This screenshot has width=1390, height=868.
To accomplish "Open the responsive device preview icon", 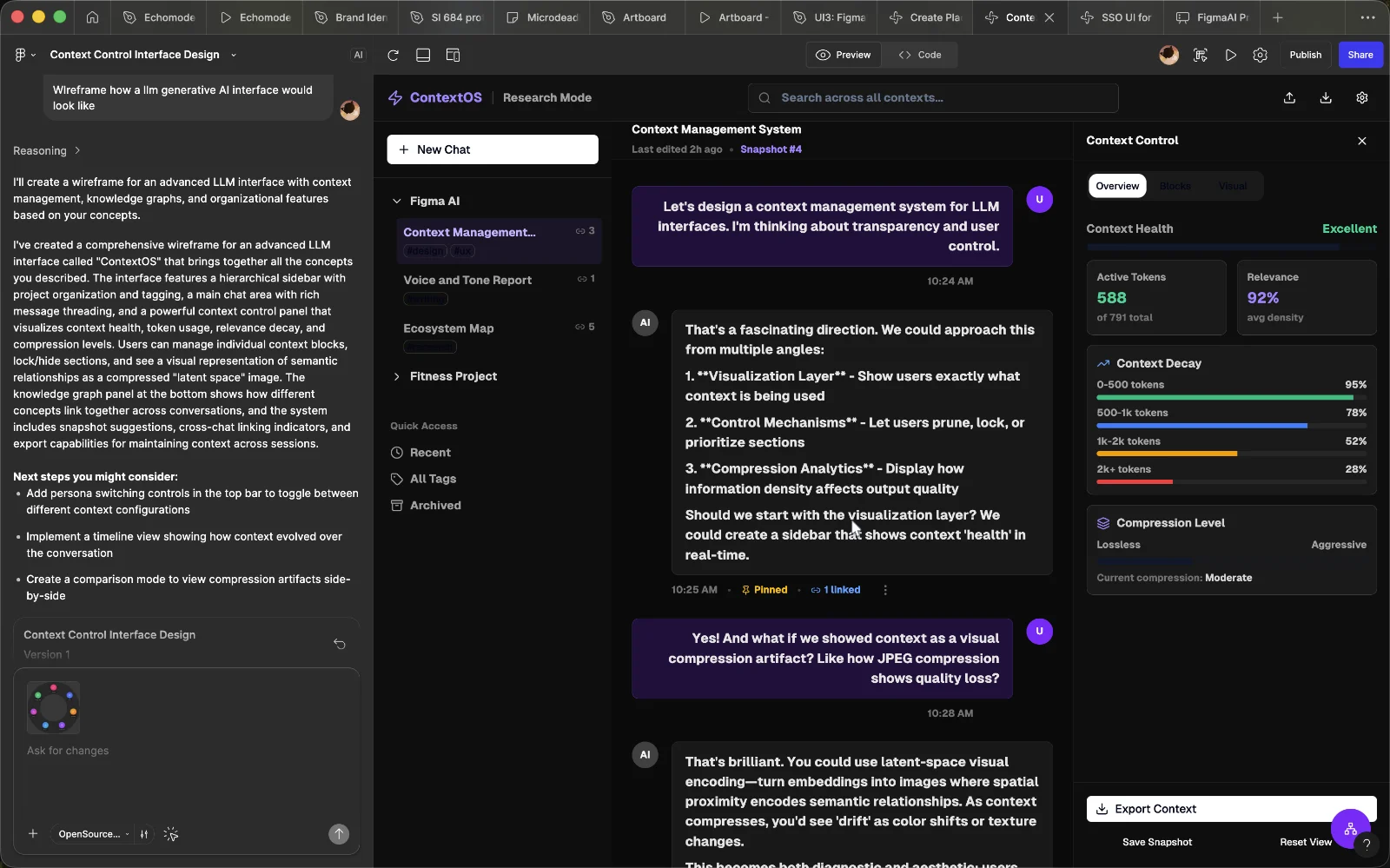I will (453, 55).
